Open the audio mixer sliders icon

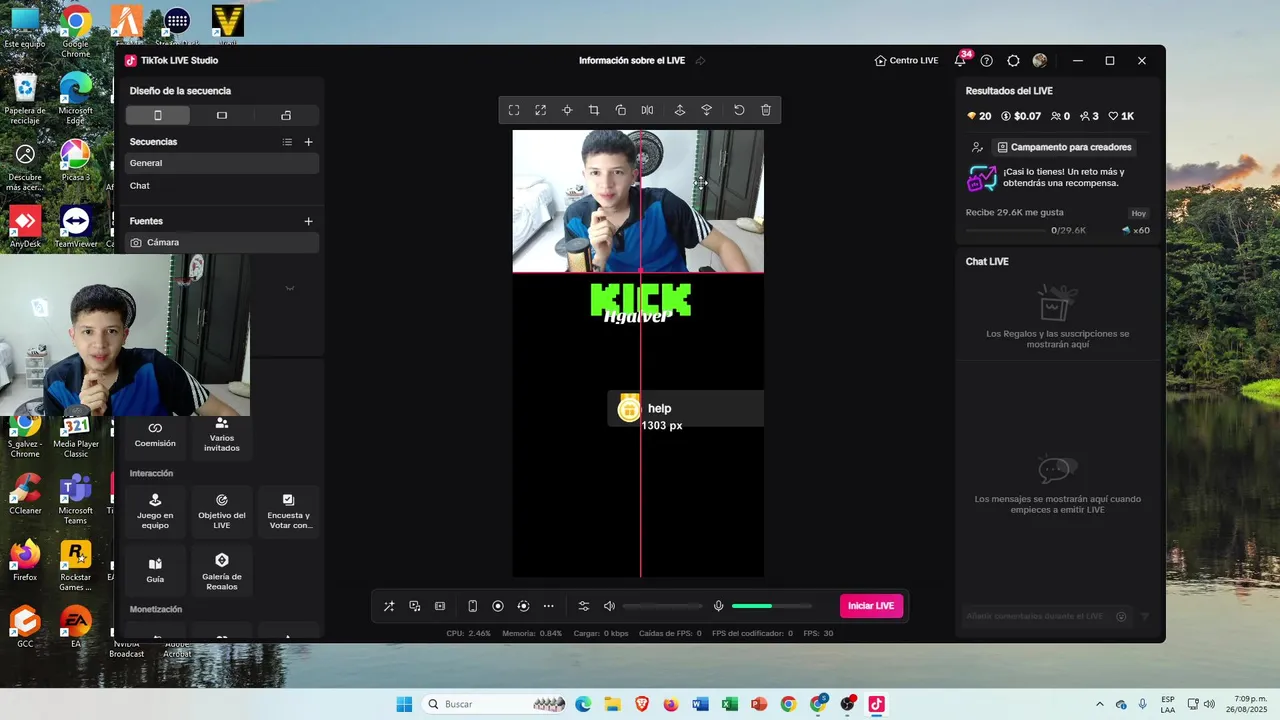pos(584,606)
